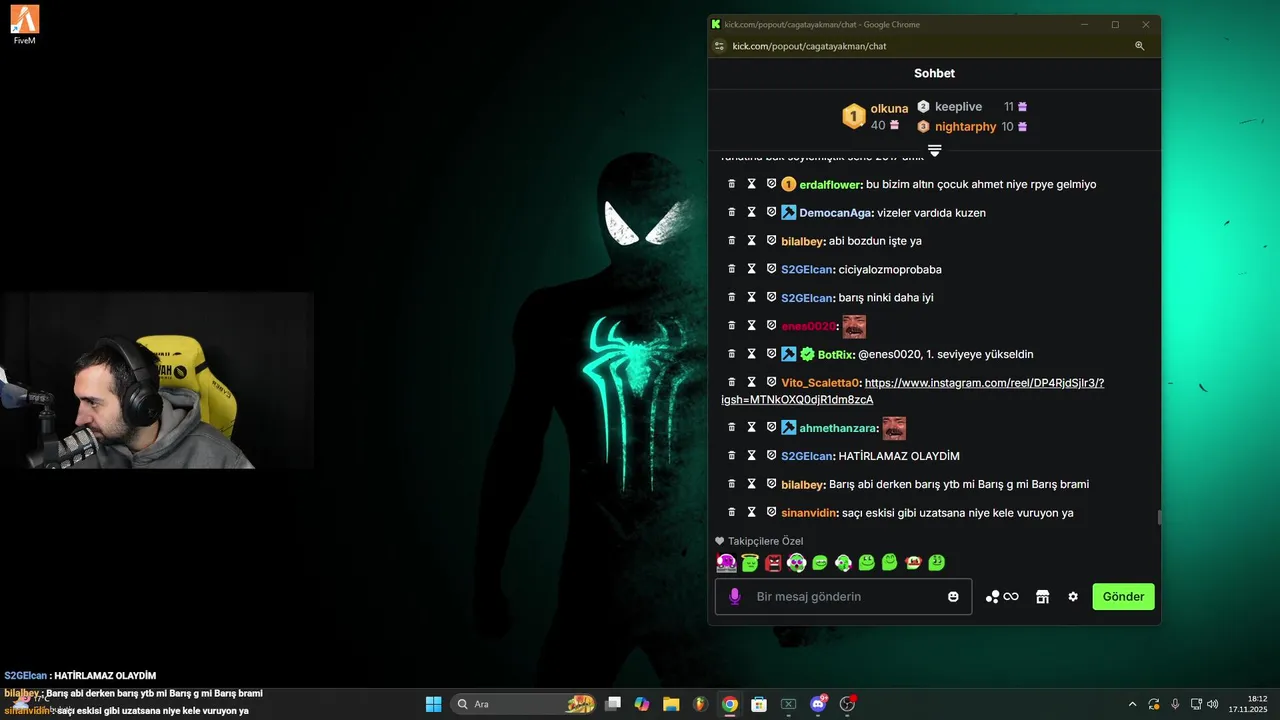Open the FiveM desktop shortcut

tap(25, 25)
